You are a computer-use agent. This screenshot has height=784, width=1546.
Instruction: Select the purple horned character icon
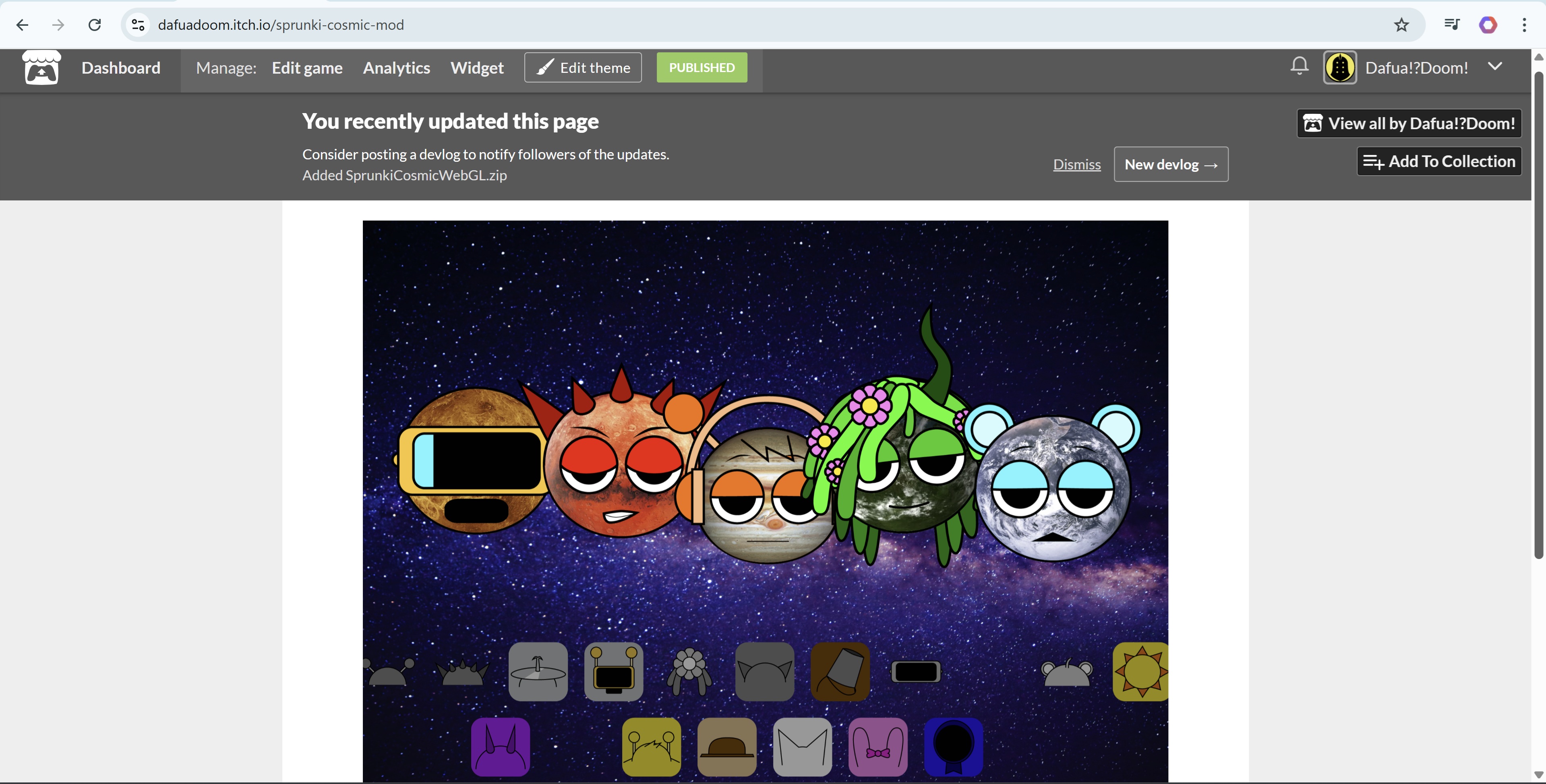click(501, 747)
